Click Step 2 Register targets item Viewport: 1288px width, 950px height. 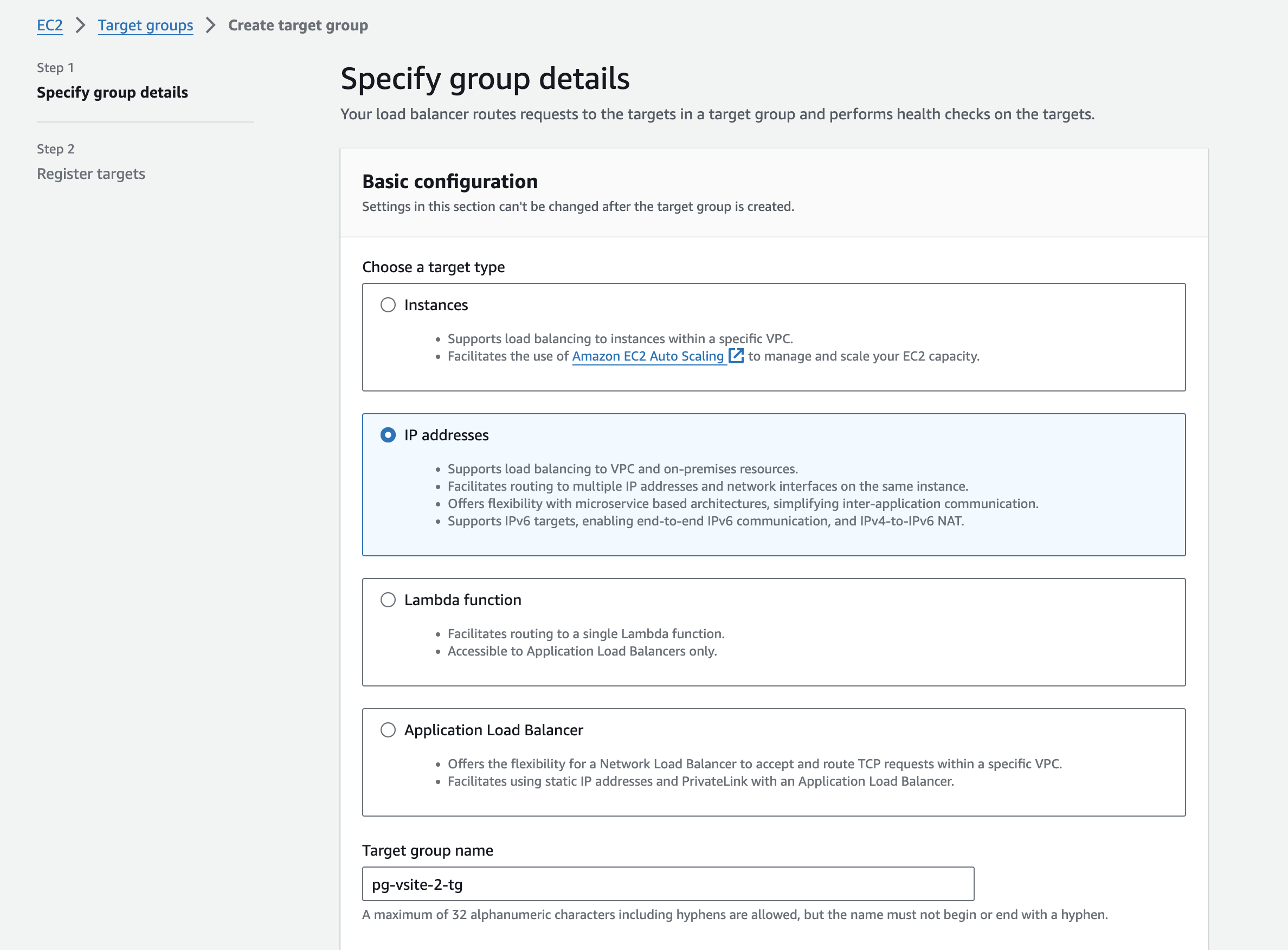tap(91, 174)
